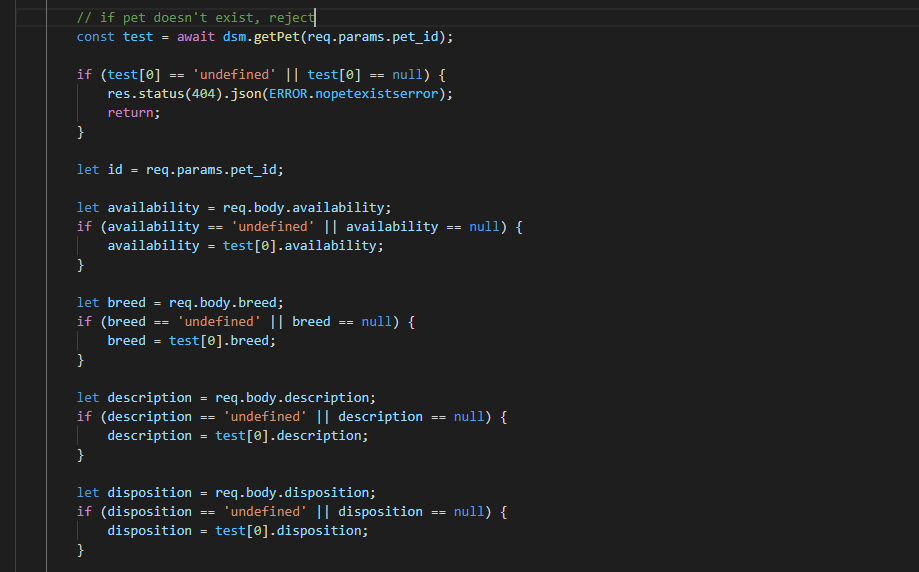Click the return statement

[x=133, y=113]
